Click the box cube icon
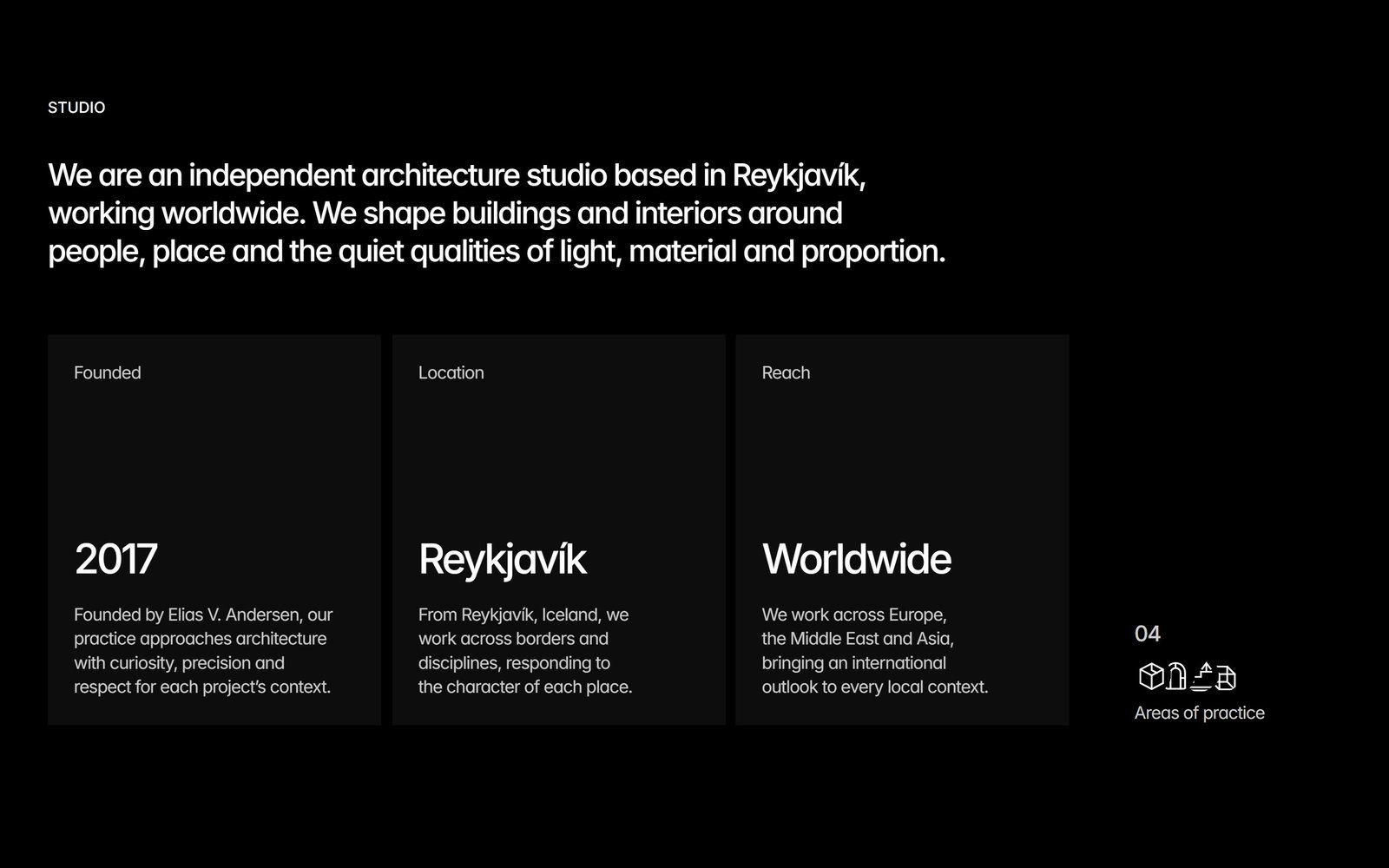1389x868 pixels. [x=1151, y=676]
